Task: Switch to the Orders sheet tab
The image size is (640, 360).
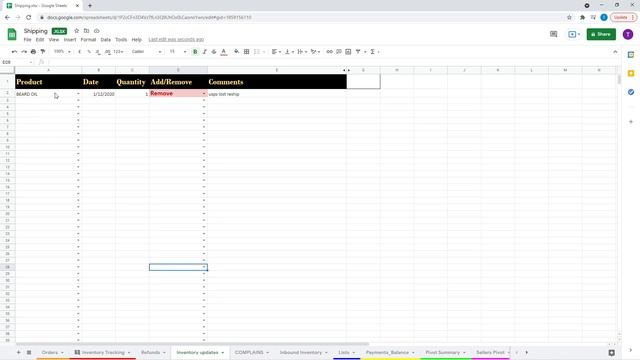Action: tap(52, 352)
